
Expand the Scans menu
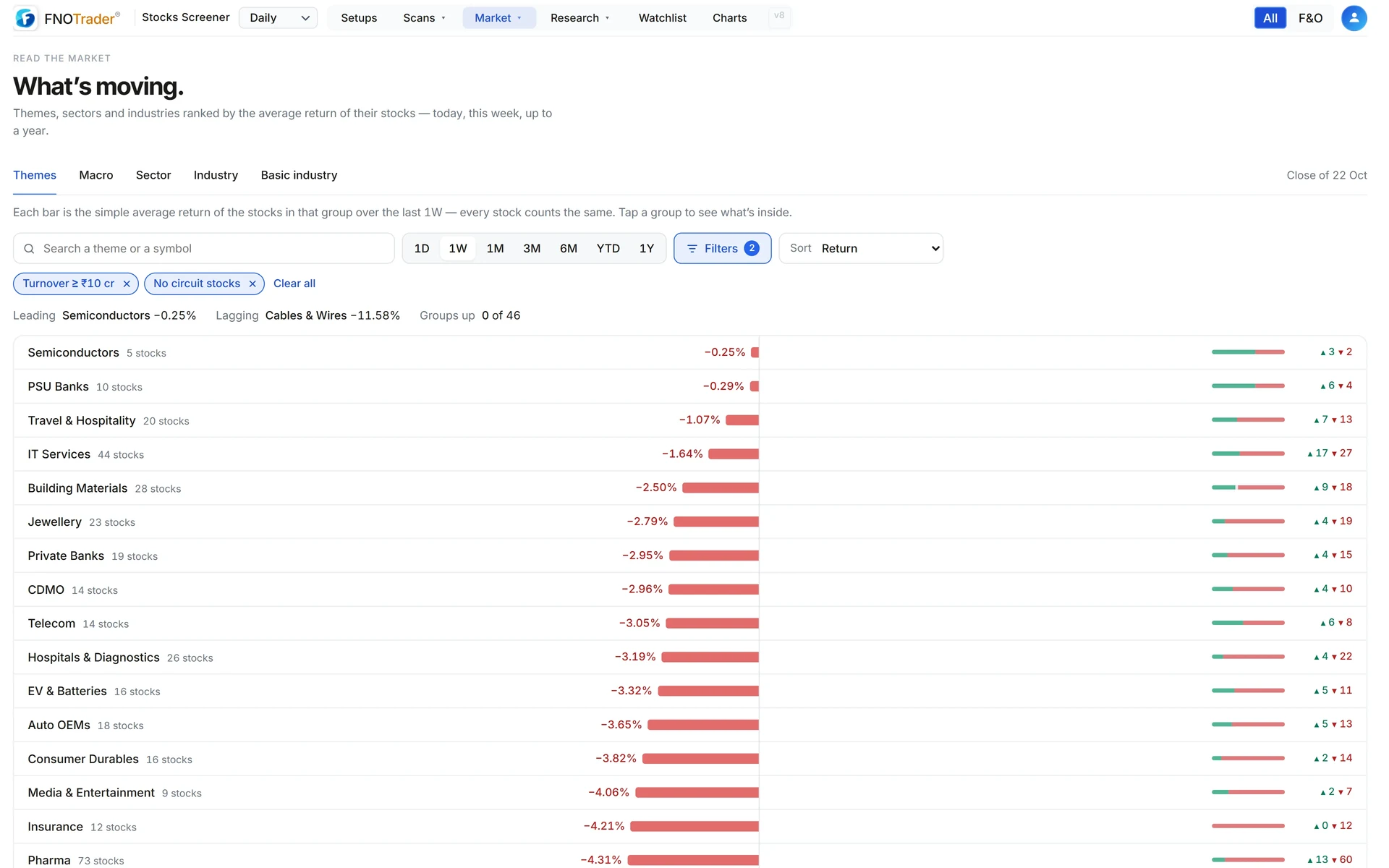(x=425, y=18)
